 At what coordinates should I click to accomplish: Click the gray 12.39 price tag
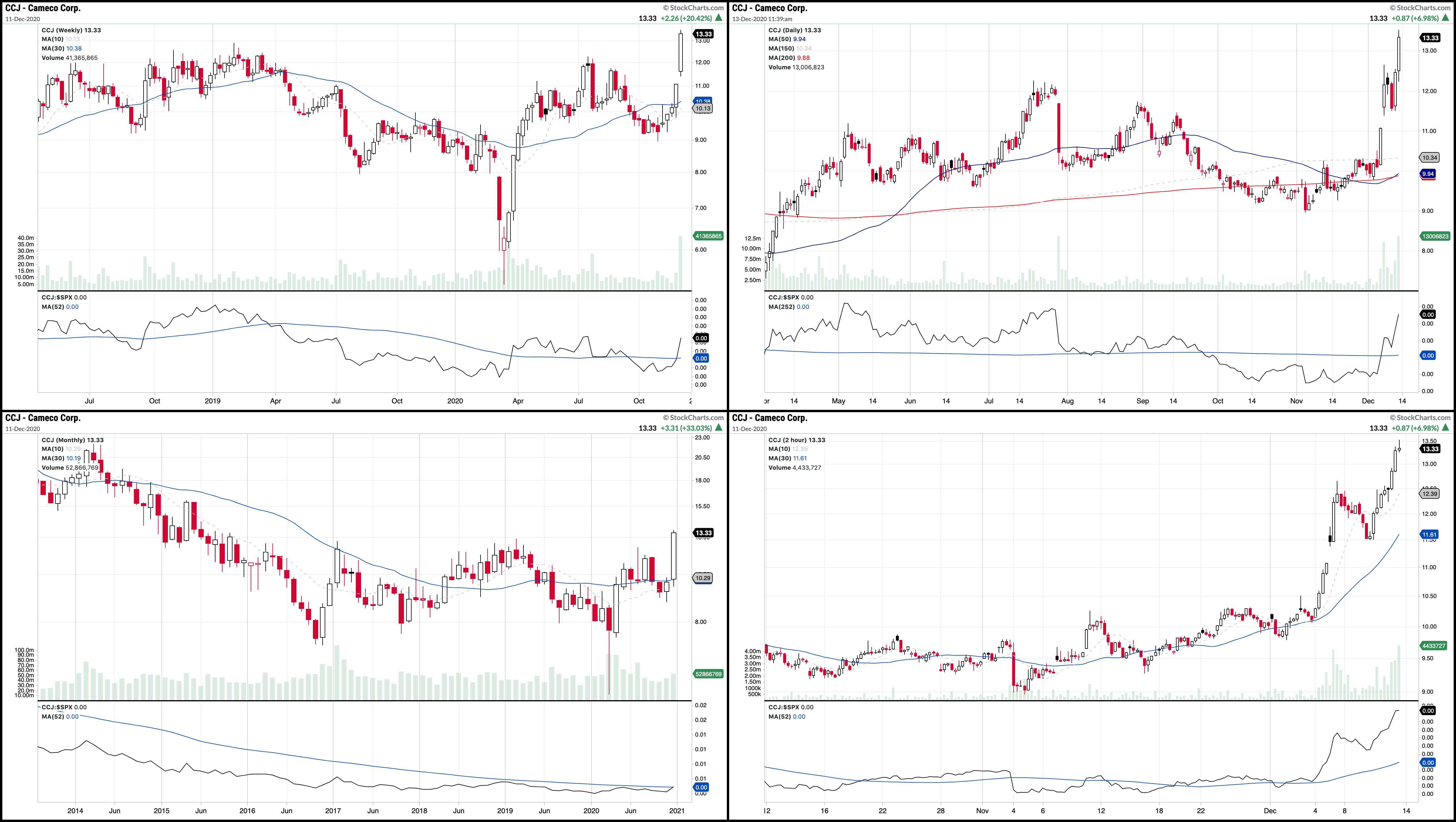[1430, 493]
